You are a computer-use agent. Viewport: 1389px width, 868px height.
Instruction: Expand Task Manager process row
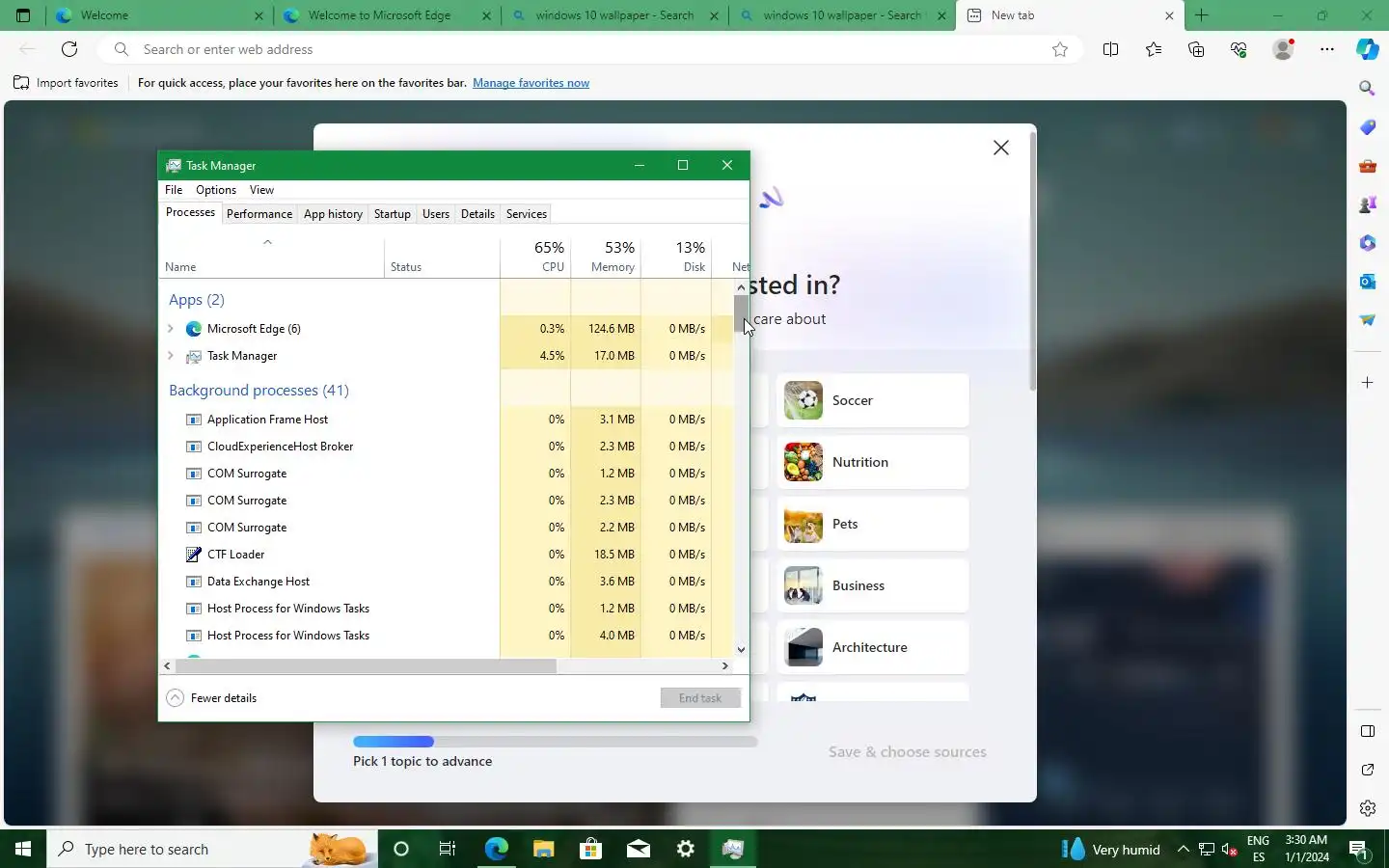coord(171,356)
